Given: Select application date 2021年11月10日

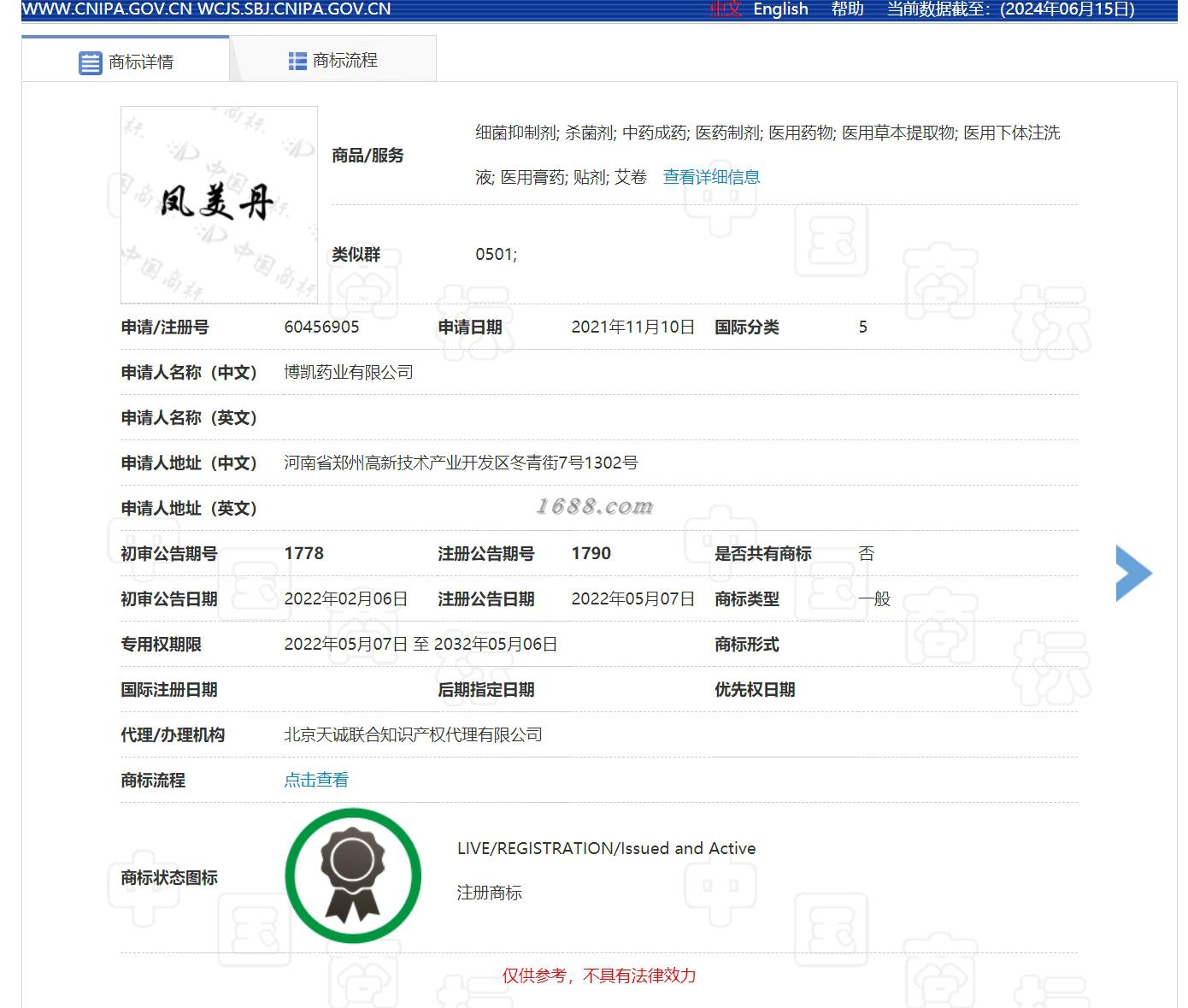Looking at the screenshot, I should [633, 327].
